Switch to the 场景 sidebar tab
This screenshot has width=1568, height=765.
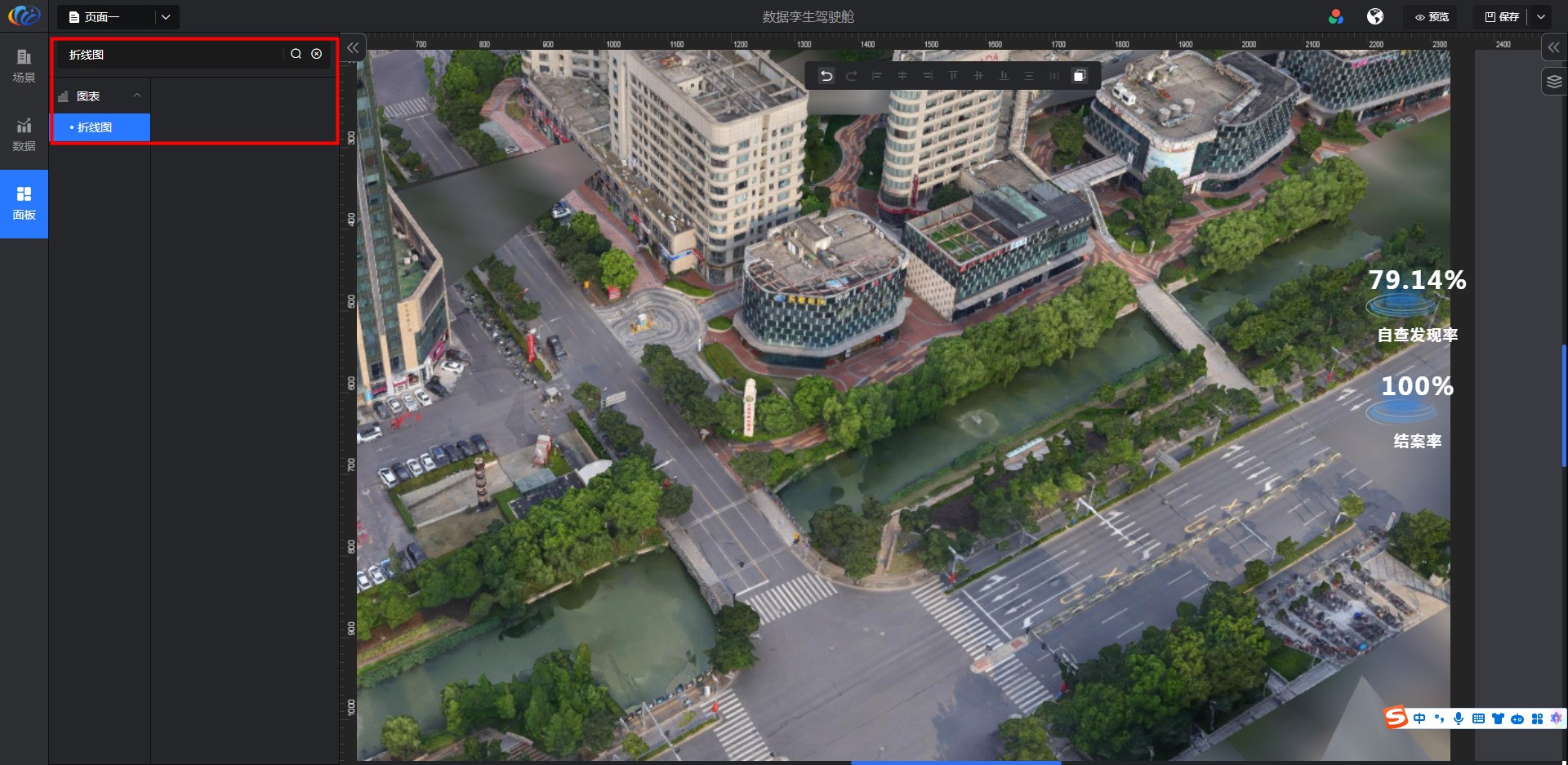pos(24,66)
